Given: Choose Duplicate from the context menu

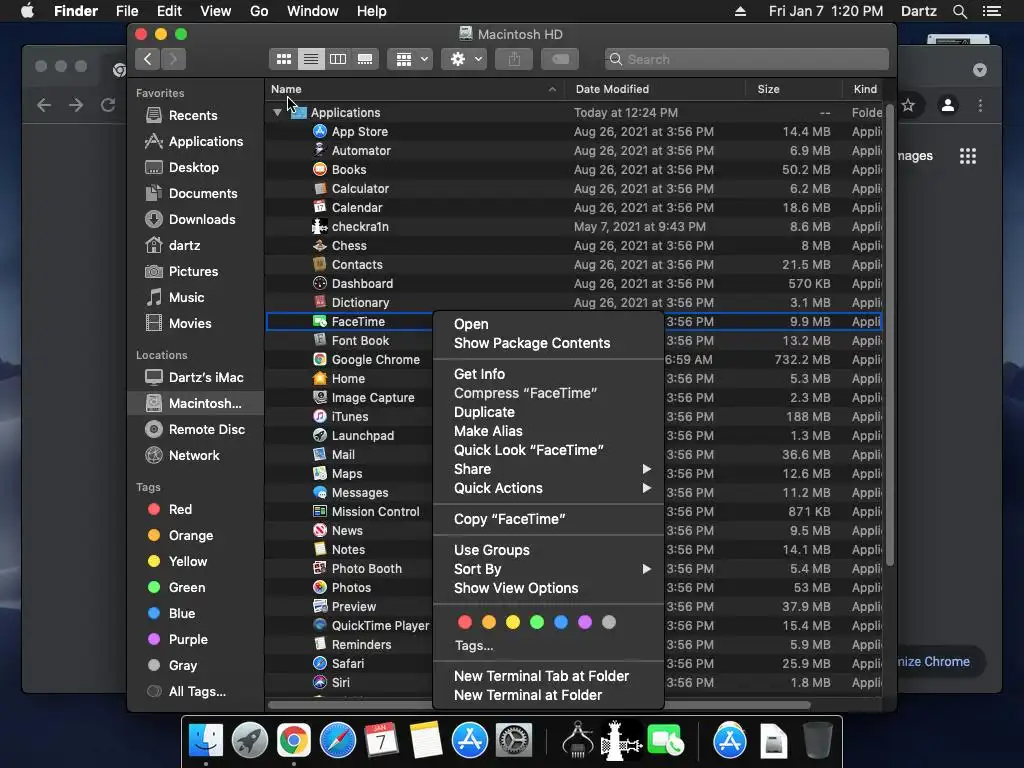Looking at the screenshot, I should tap(549, 412).
